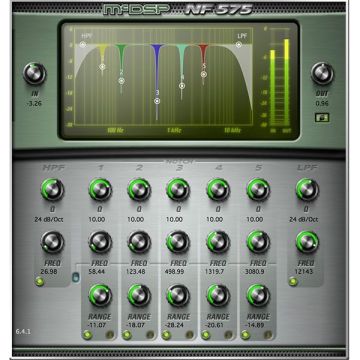Click the notch 4 RANGE knob
This screenshot has width=360, height=360.
pos(218,295)
